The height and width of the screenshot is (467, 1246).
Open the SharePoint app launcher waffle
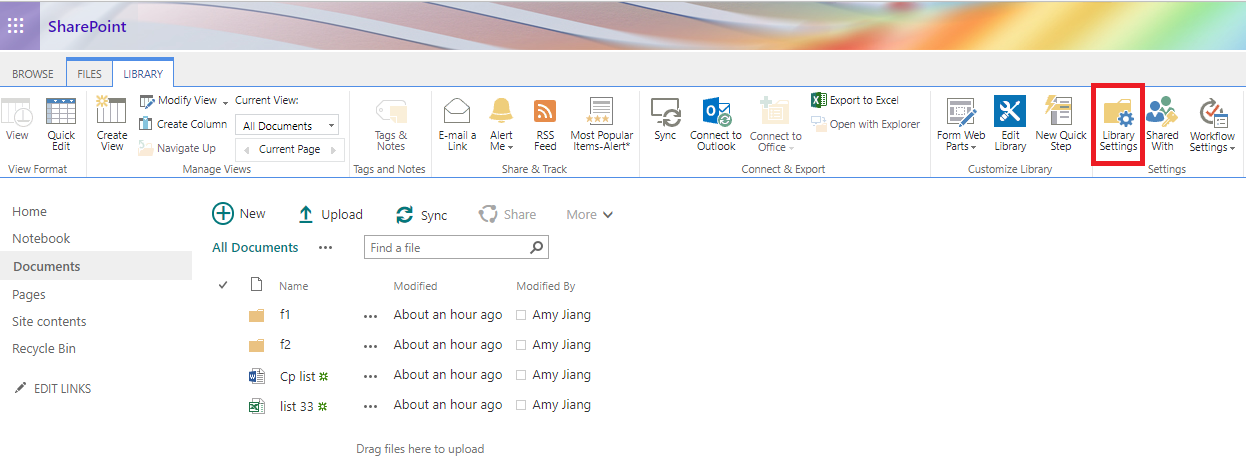16,26
